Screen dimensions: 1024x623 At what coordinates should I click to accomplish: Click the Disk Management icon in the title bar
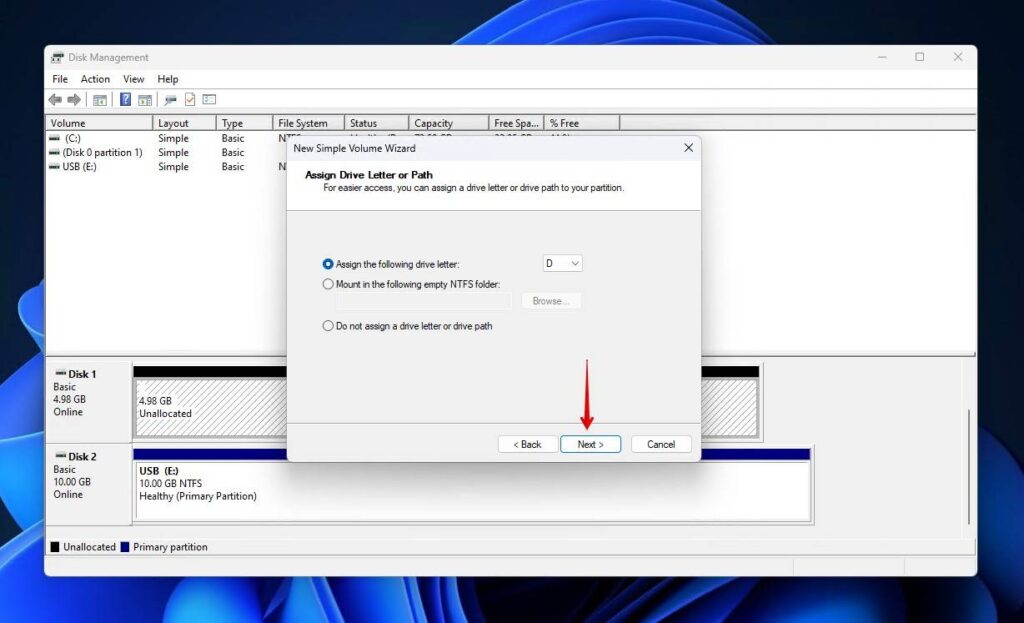[57, 57]
